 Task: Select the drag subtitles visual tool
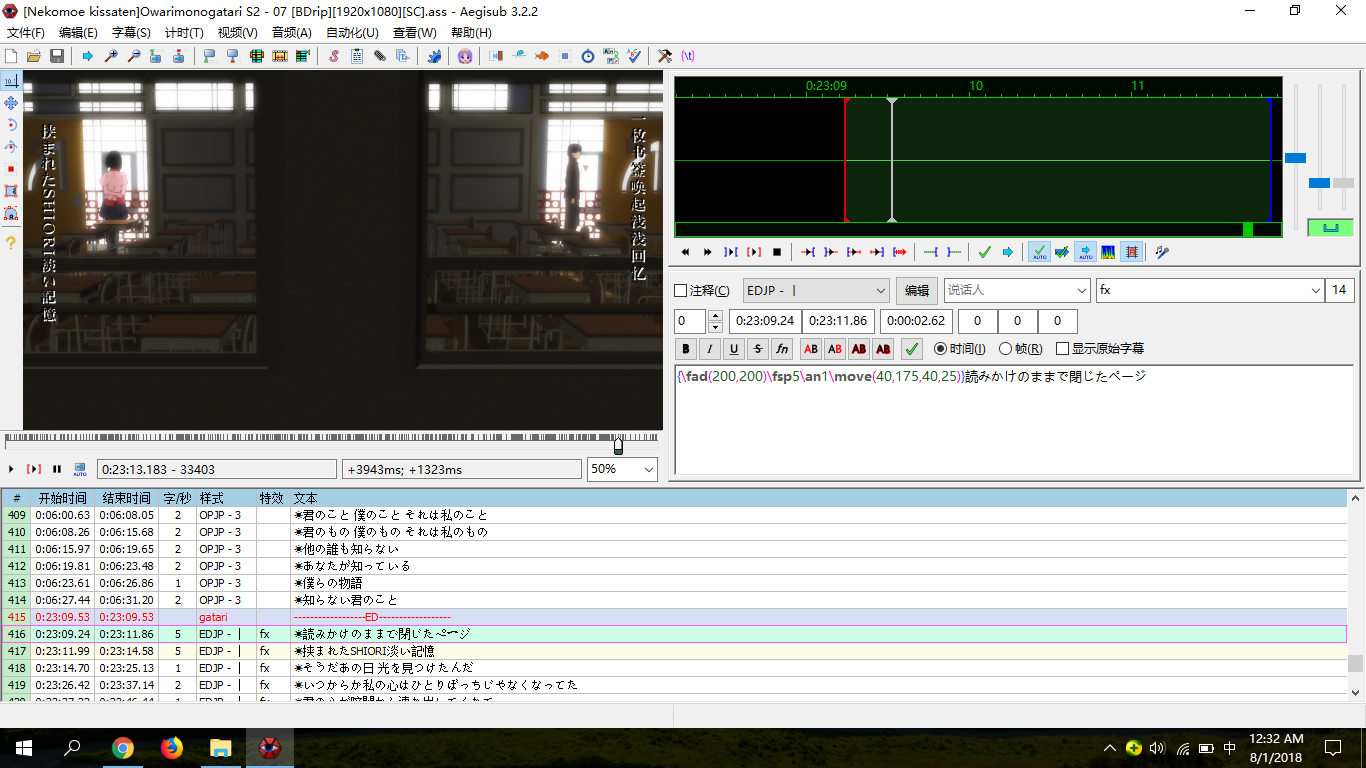11,102
